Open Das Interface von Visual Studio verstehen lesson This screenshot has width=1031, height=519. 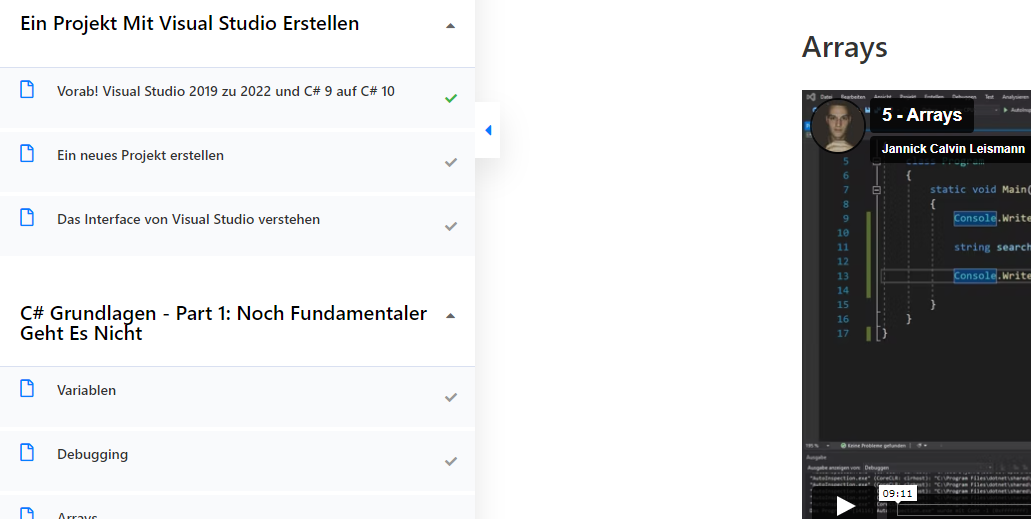click(x=189, y=219)
